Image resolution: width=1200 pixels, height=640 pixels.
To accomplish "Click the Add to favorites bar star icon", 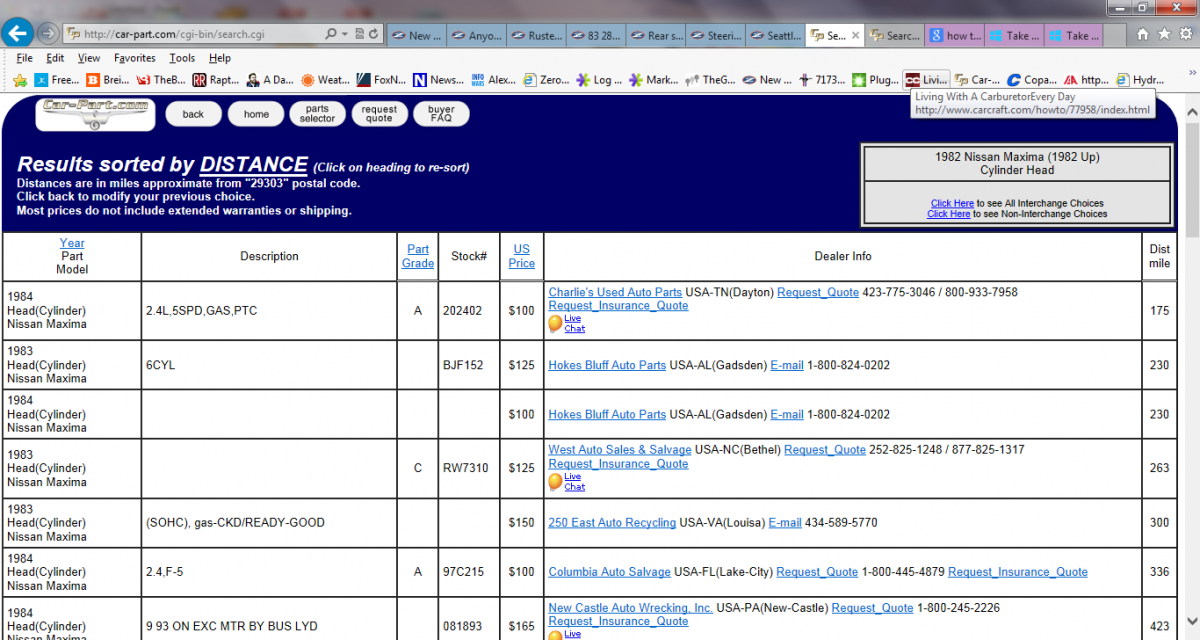I will (x=20, y=80).
